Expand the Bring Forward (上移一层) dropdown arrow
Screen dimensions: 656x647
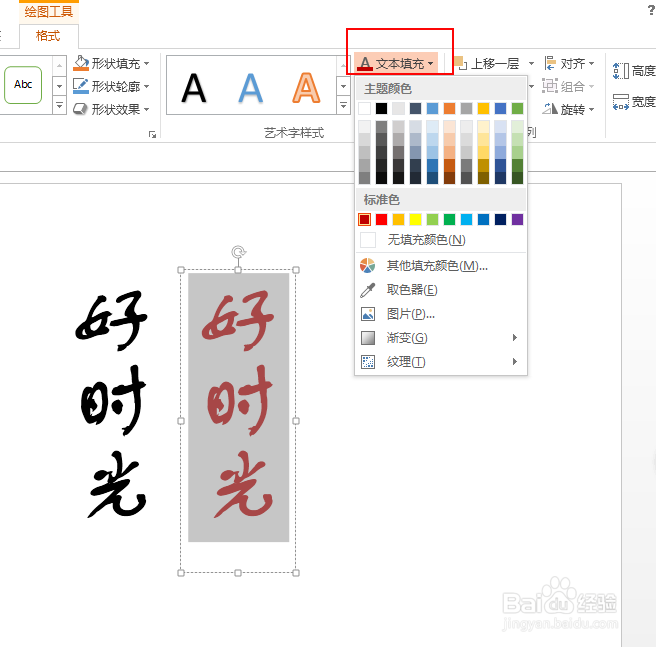click(531, 64)
